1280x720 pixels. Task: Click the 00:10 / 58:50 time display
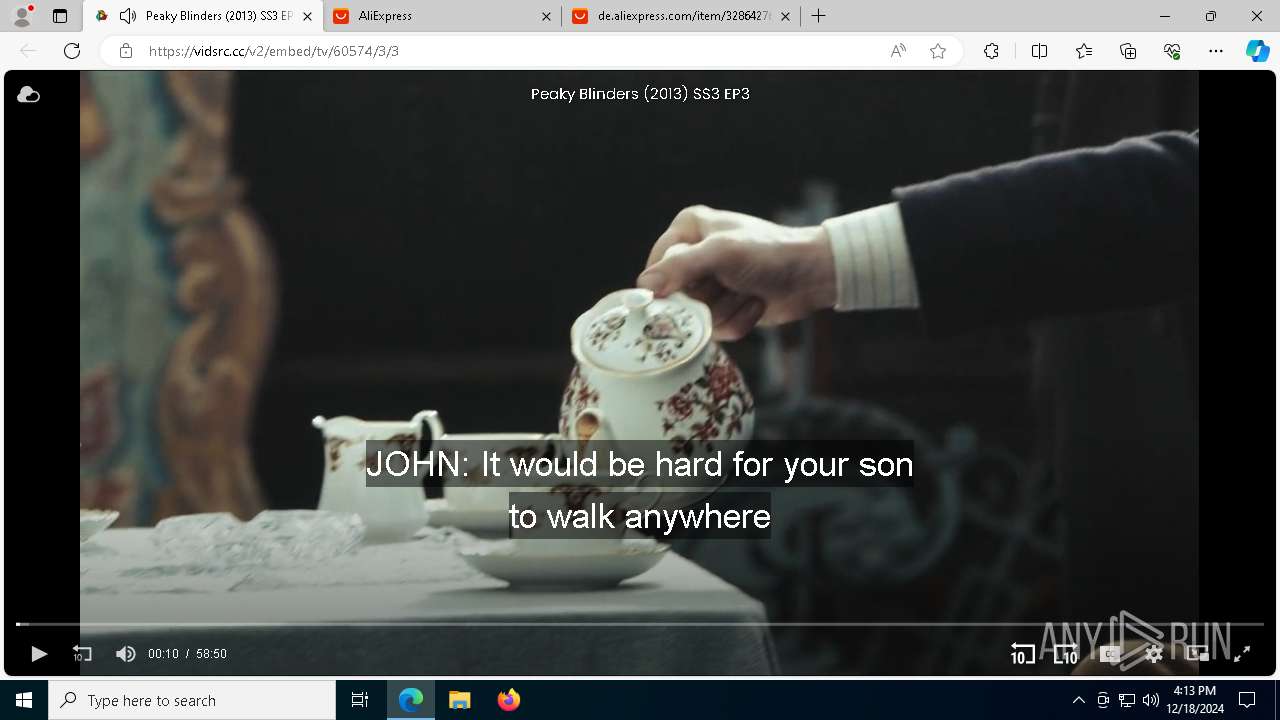tap(187, 654)
